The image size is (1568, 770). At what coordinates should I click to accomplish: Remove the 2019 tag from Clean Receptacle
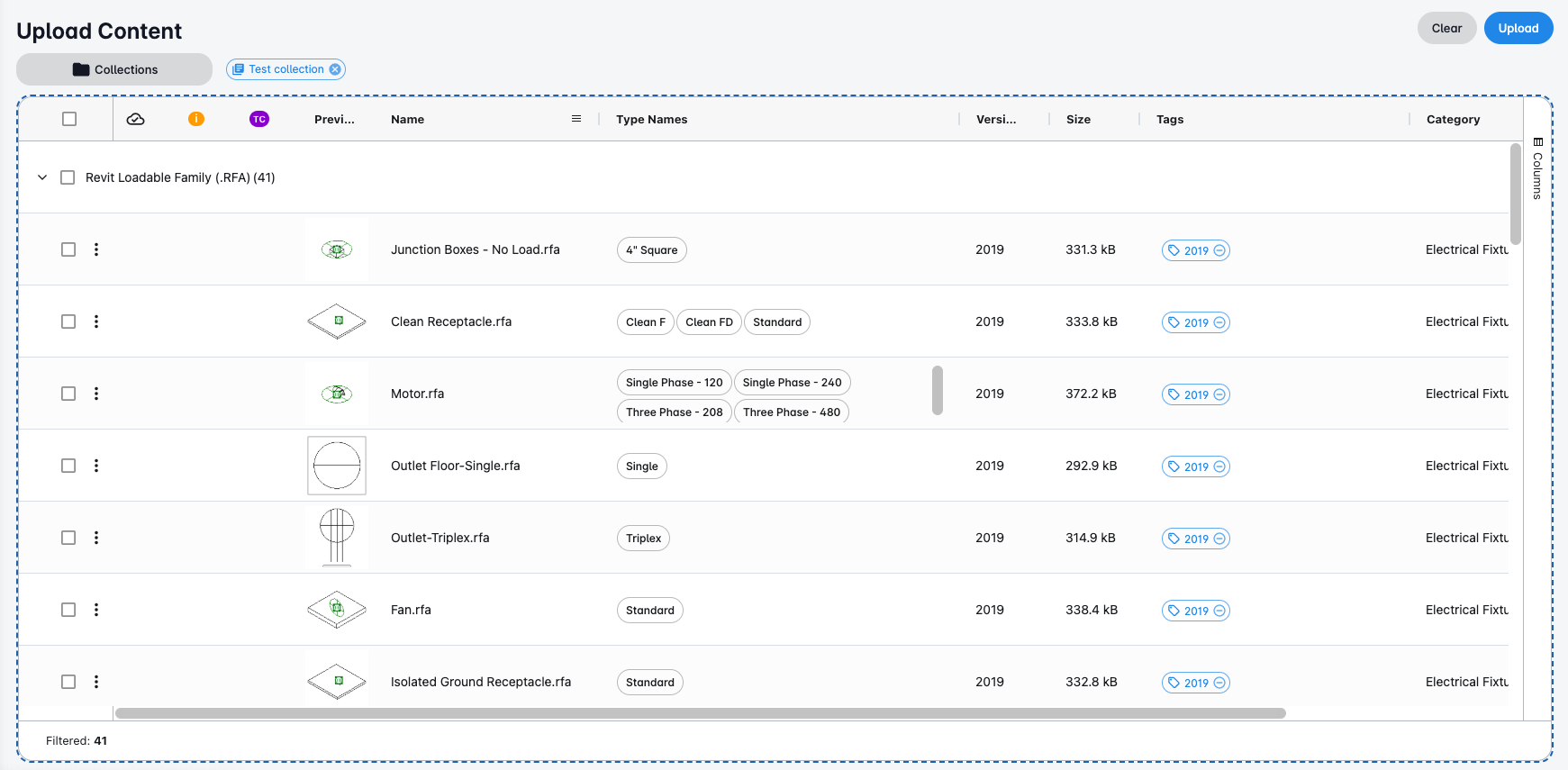pos(1219,322)
